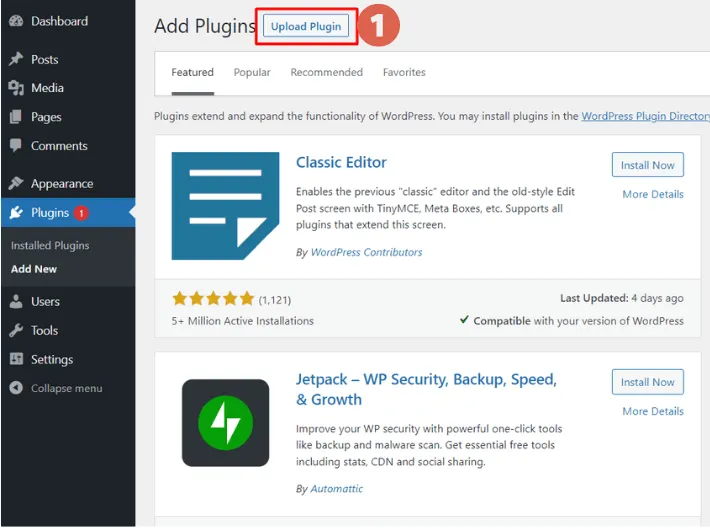The width and height of the screenshot is (710, 528).
Task: Click the Plugins update count badge
Action: 81,213
